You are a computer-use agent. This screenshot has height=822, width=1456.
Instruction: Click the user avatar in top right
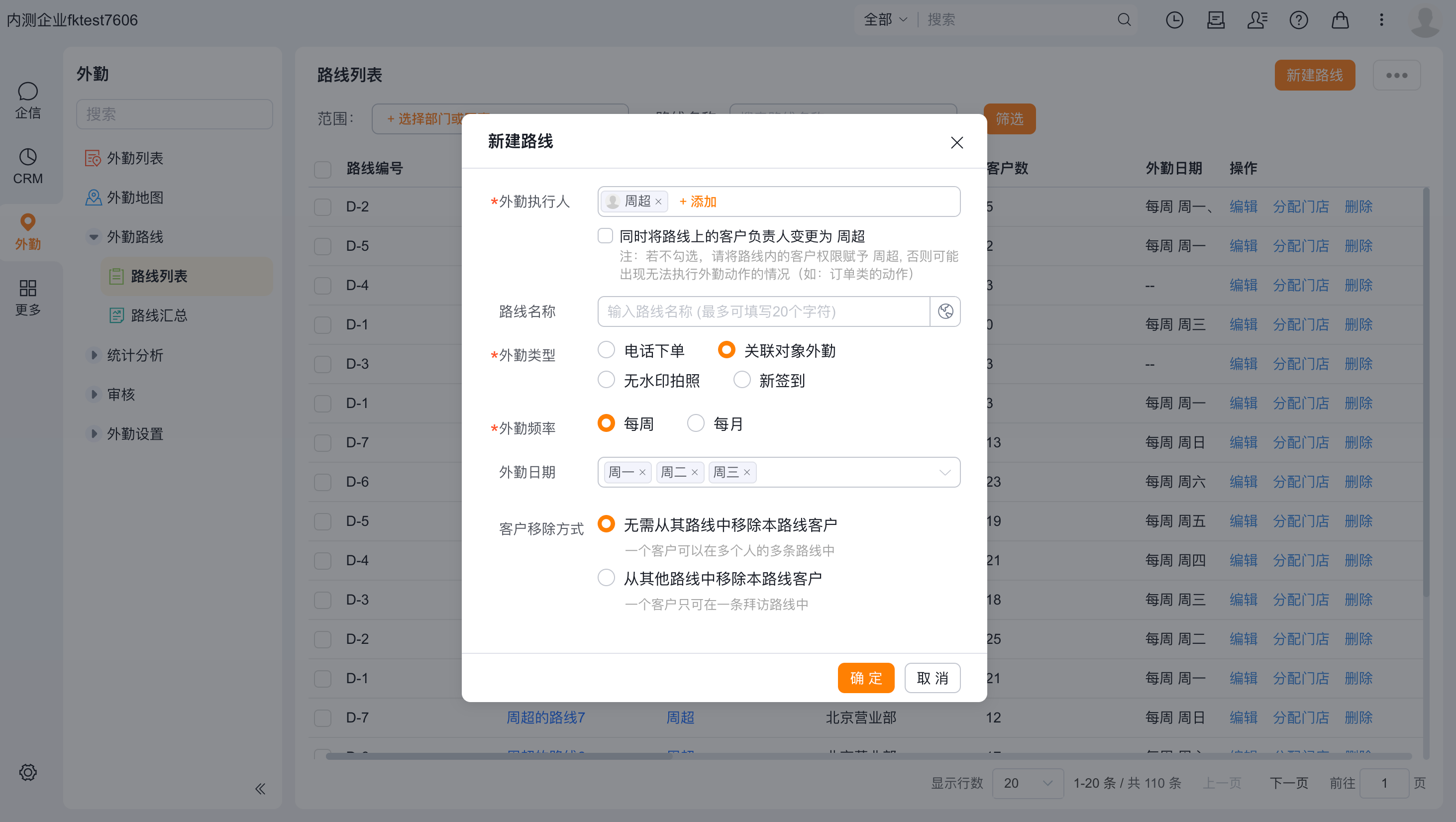1426,21
